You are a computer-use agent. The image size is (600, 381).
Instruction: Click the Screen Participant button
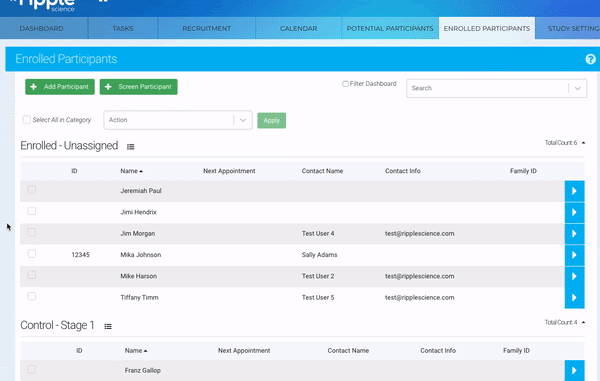pos(139,87)
